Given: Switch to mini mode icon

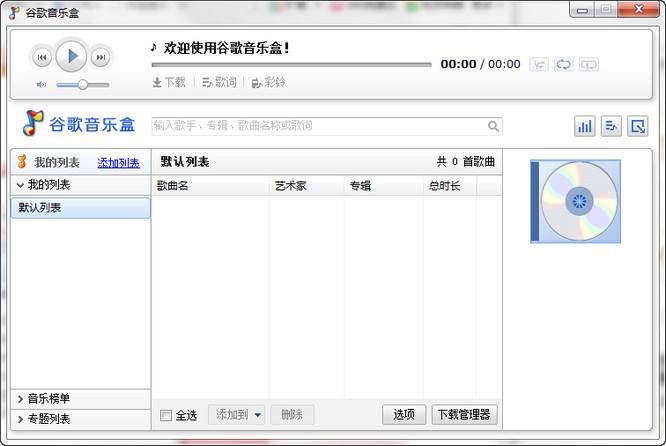Looking at the screenshot, I should coord(638,126).
